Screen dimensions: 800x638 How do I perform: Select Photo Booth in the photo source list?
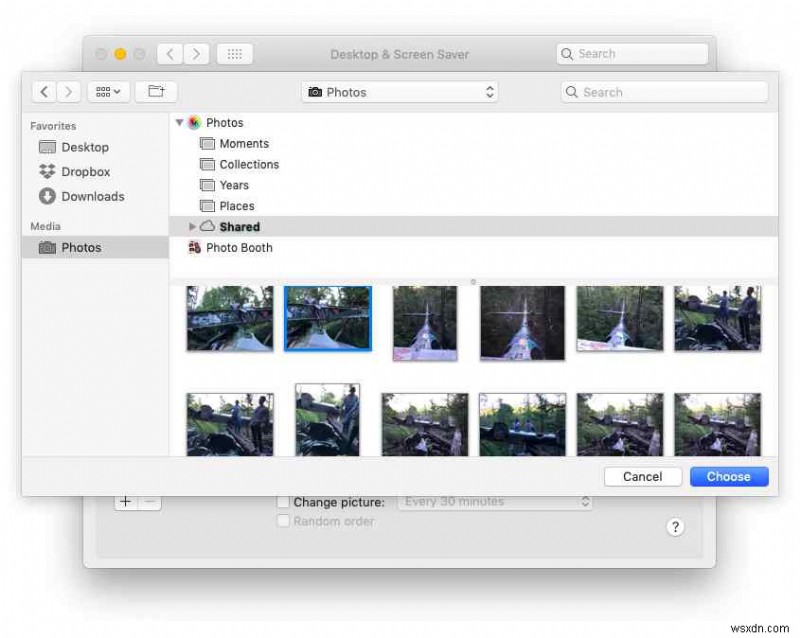pyautogui.click(x=237, y=247)
